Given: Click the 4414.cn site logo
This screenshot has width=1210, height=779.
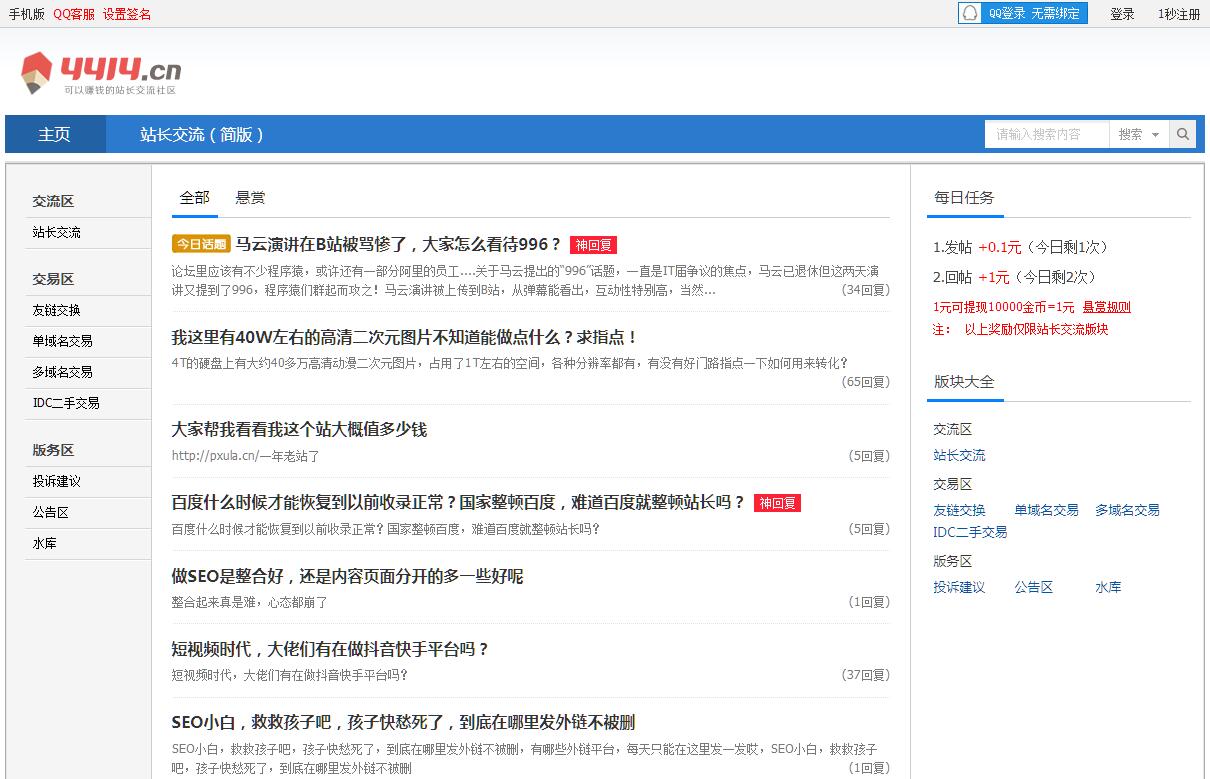Looking at the screenshot, I should (101, 73).
